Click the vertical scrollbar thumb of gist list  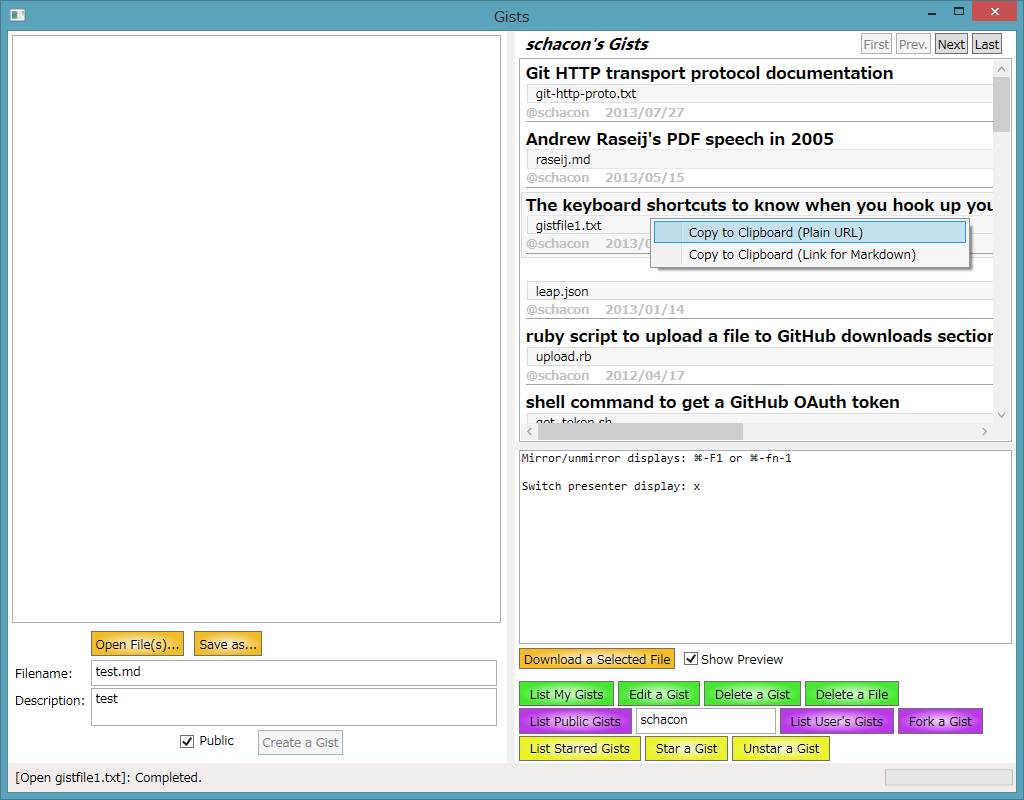click(1002, 104)
